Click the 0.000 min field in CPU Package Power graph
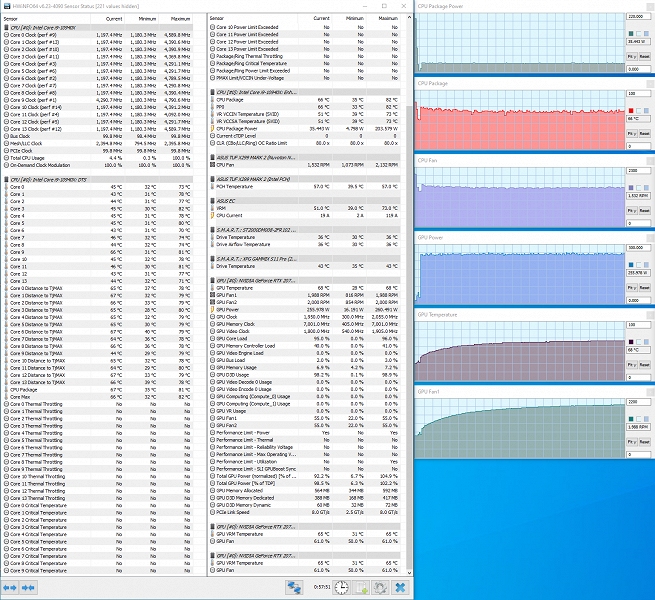Viewport: 655px width, 600px height. [x=638, y=69]
